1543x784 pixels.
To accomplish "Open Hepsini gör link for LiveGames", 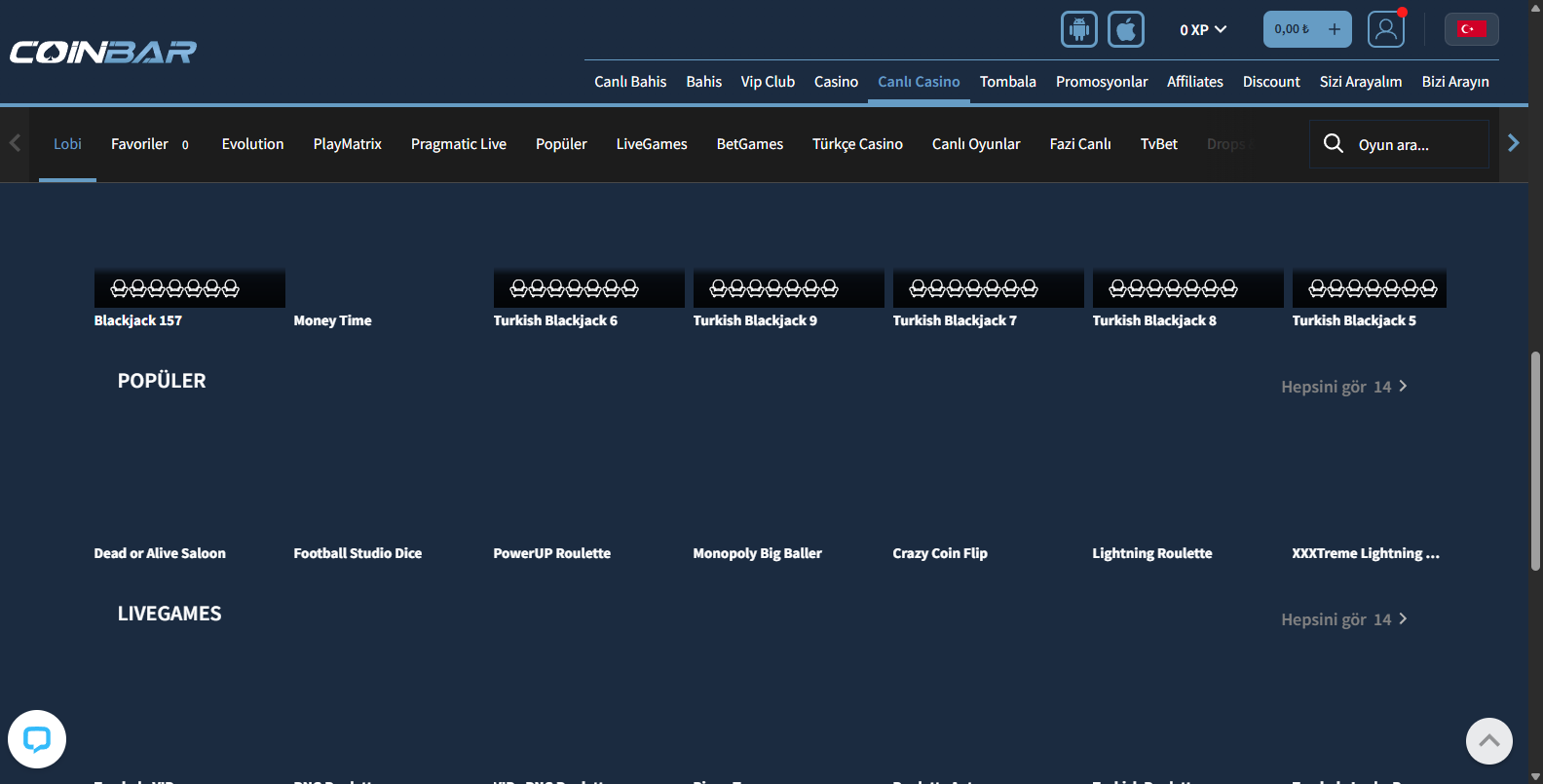I will point(1343,619).
